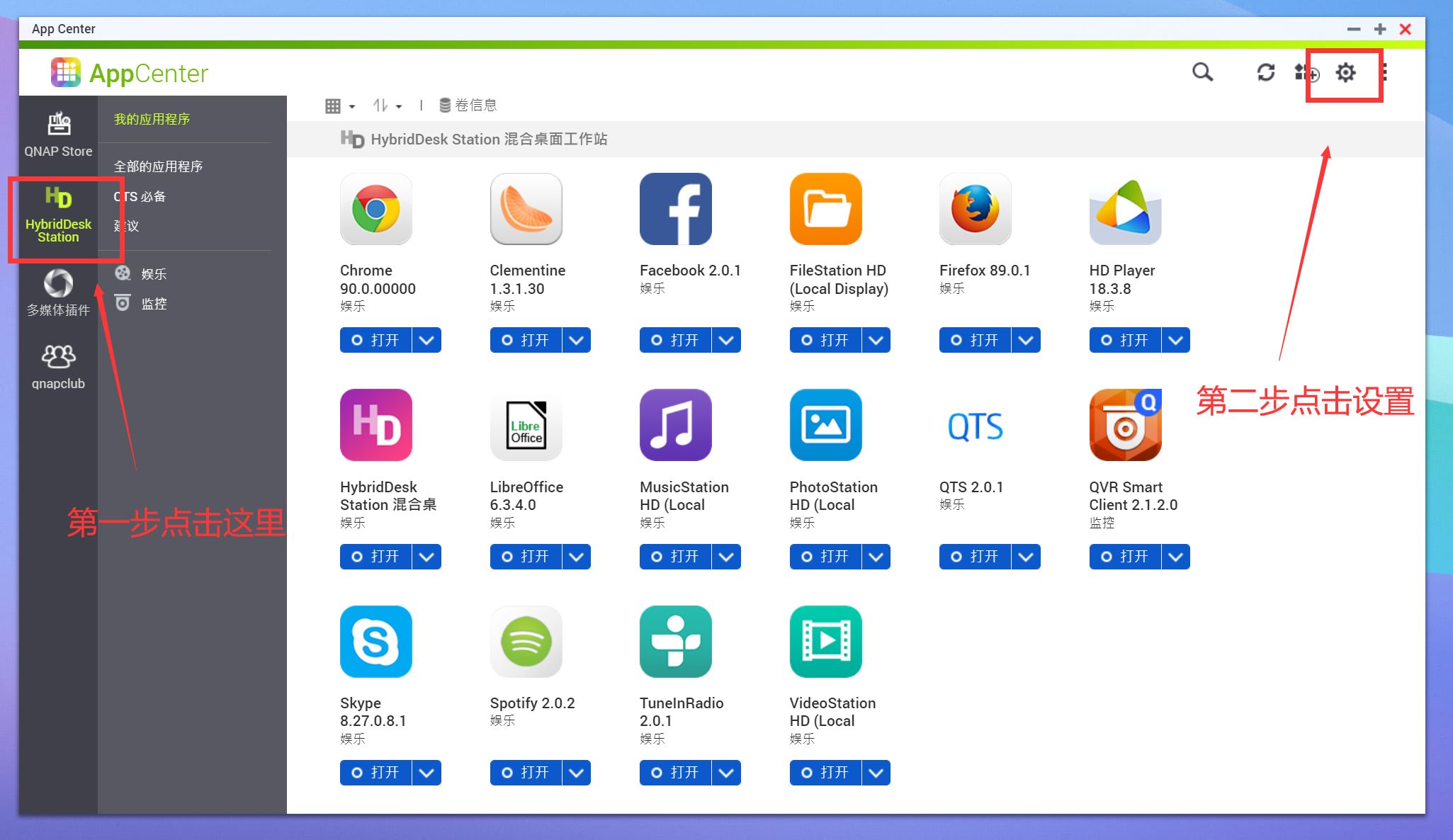Select 建议 category

[126, 226]
